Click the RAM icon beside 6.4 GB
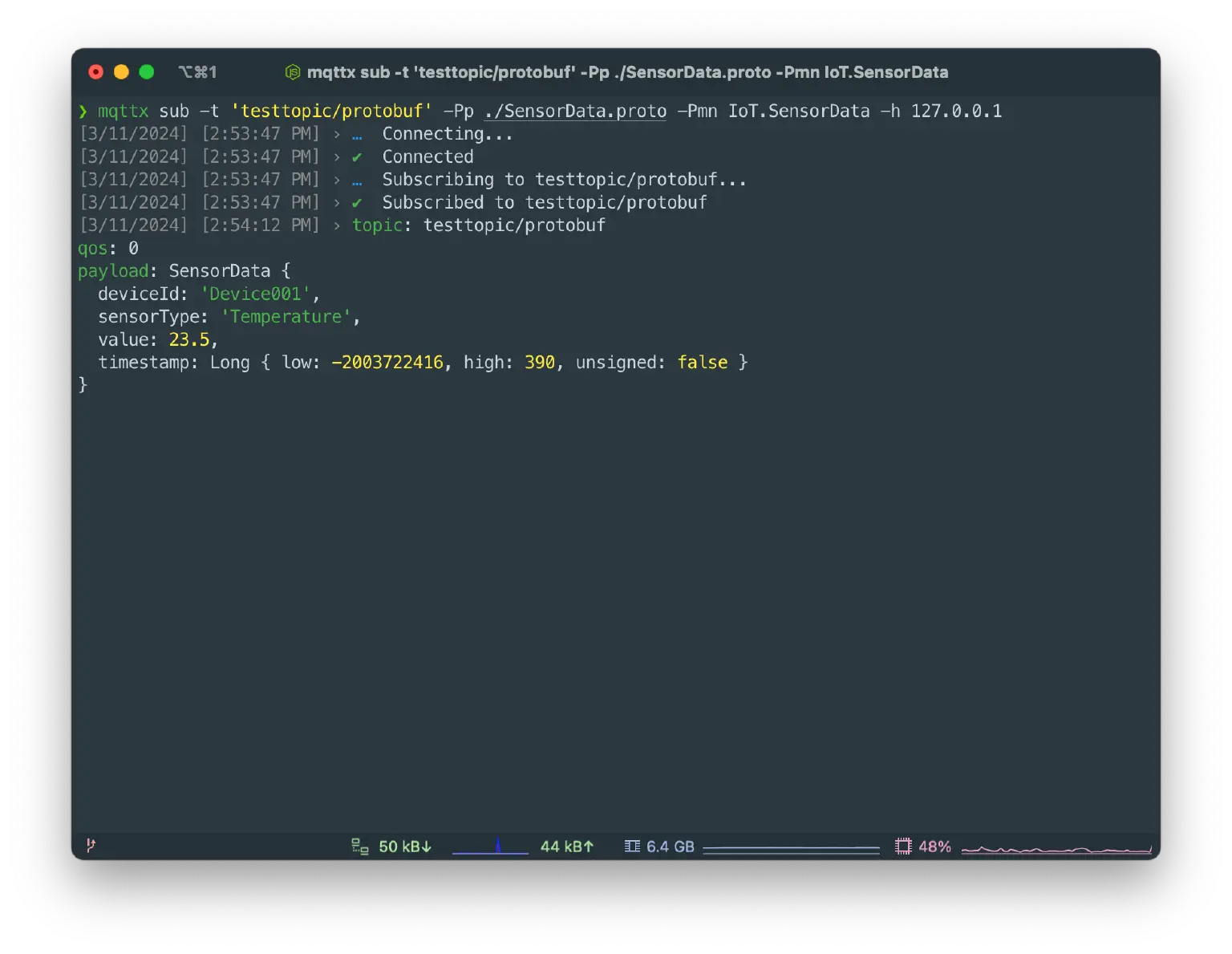 (631, 846)
